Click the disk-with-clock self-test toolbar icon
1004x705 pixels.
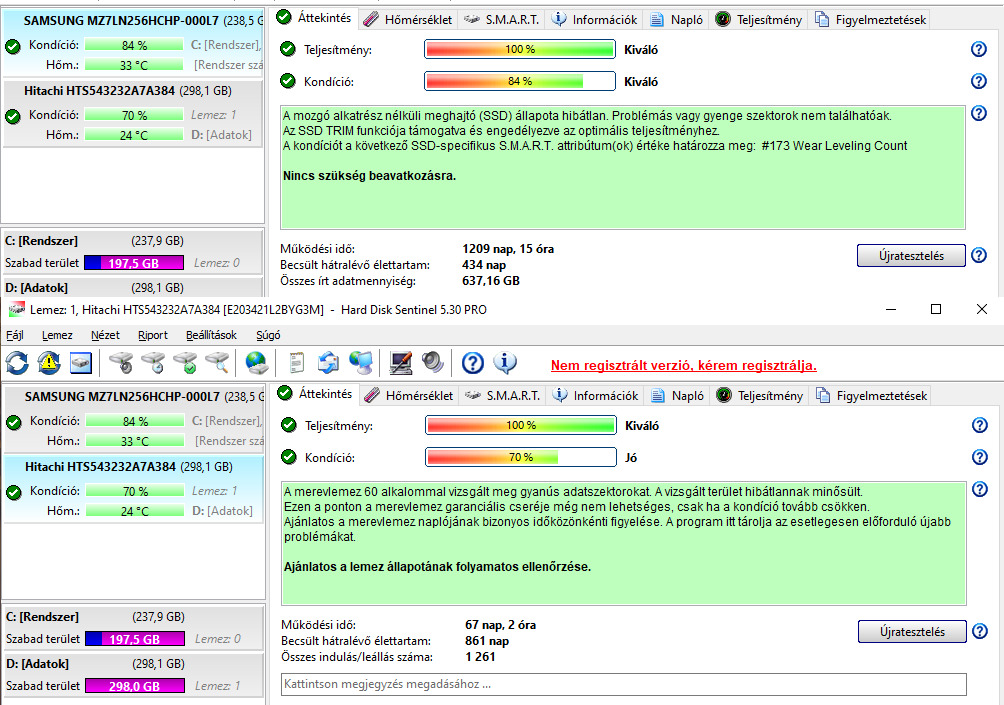153,363
